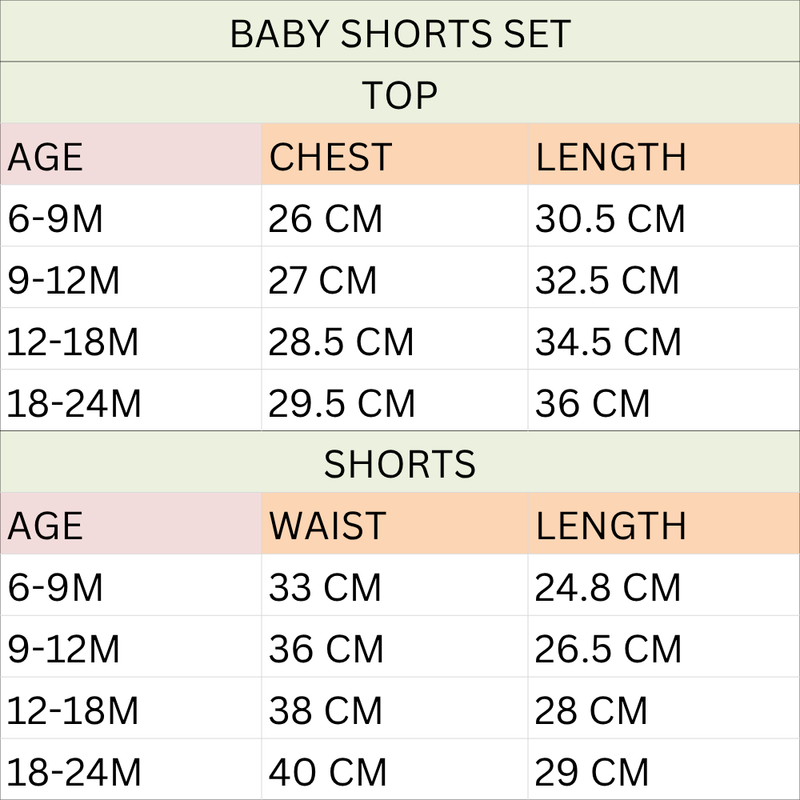Click the shorts LENGTH column header
The height and width of the screenshot is (800, 800).
(x=664, y=523)
